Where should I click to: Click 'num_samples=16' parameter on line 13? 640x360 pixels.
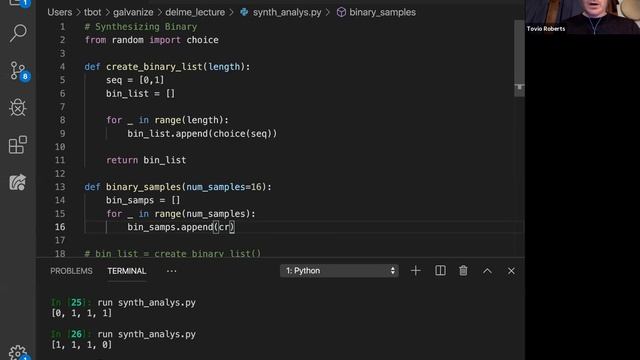pos(224,187)
